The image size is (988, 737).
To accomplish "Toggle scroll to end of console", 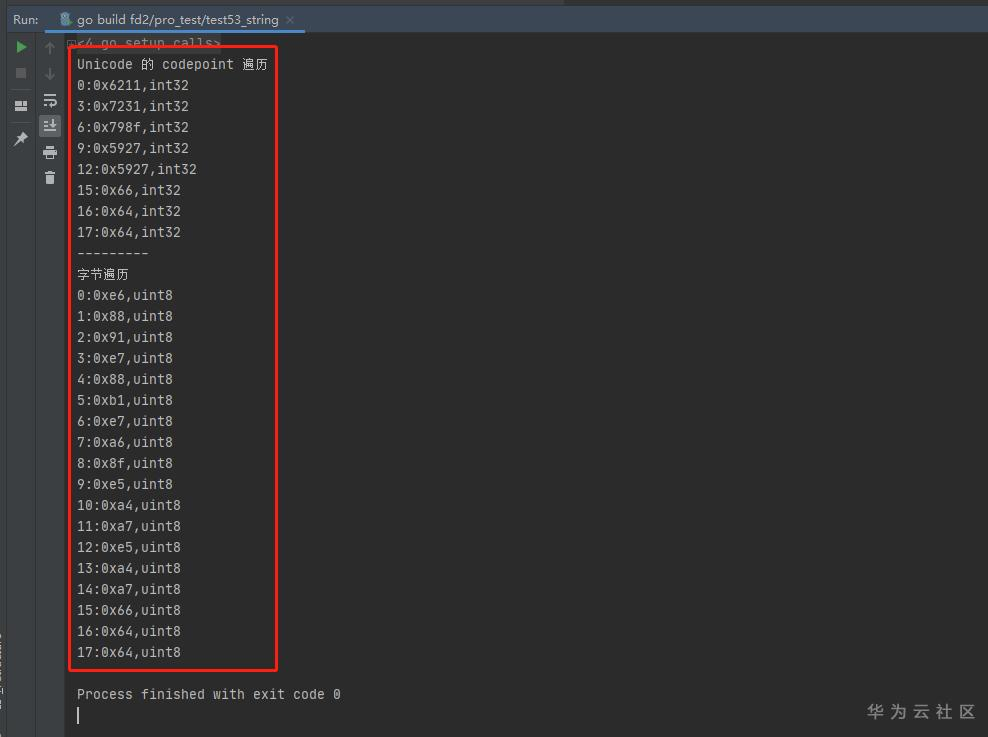I will point(50,126).
